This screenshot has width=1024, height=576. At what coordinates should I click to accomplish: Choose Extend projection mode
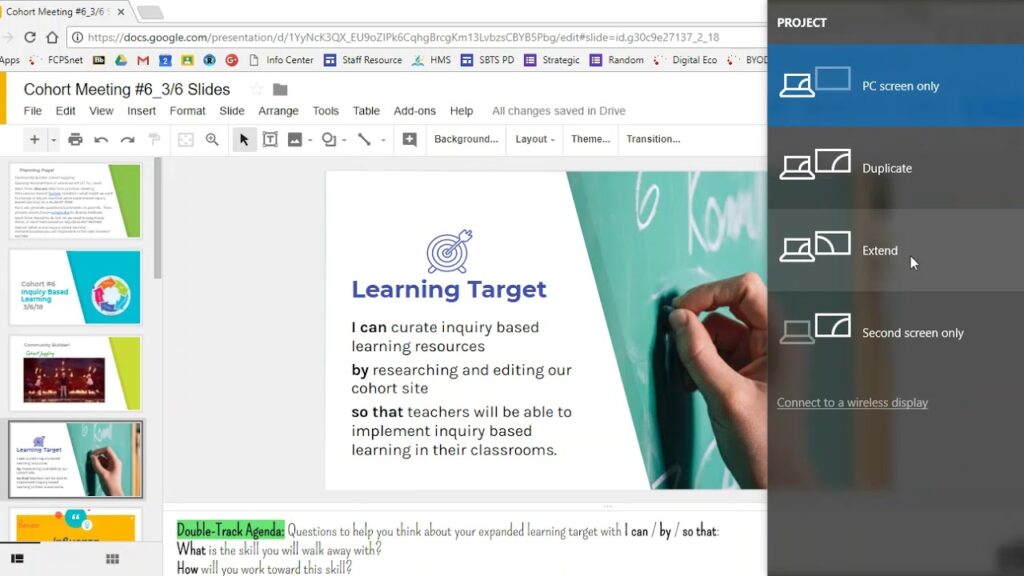880,251
